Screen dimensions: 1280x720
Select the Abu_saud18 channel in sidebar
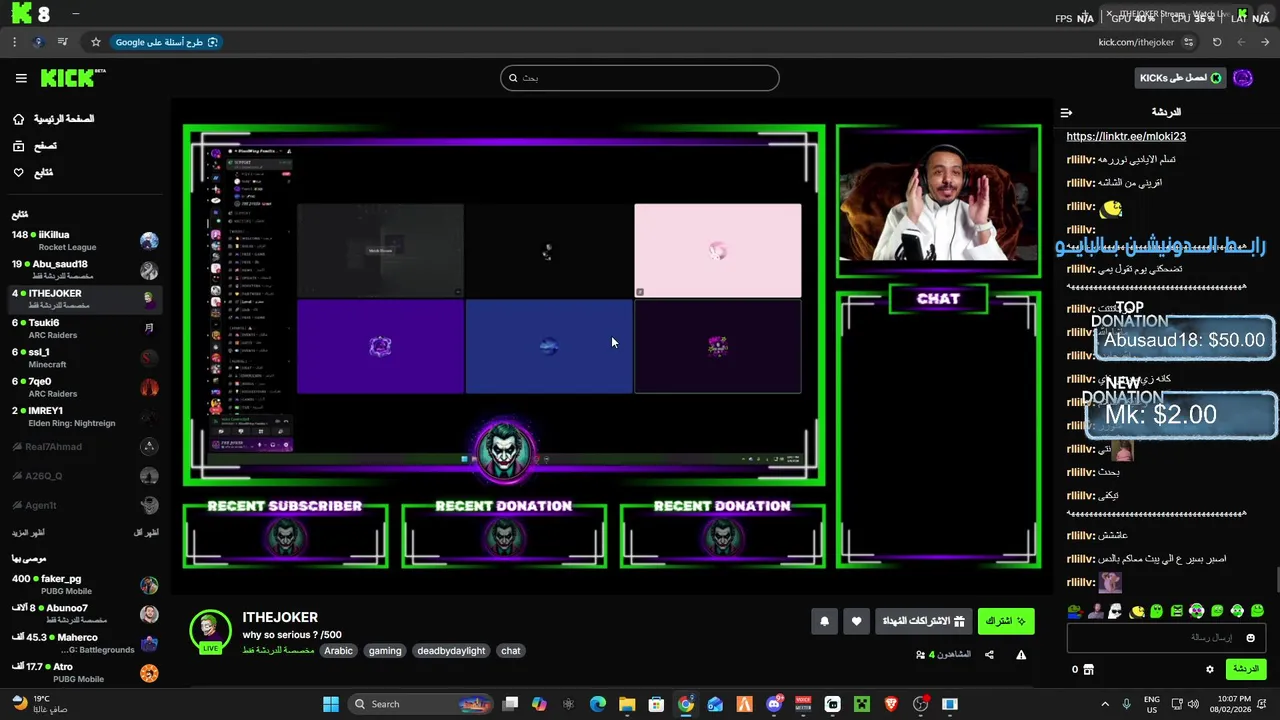85,270
